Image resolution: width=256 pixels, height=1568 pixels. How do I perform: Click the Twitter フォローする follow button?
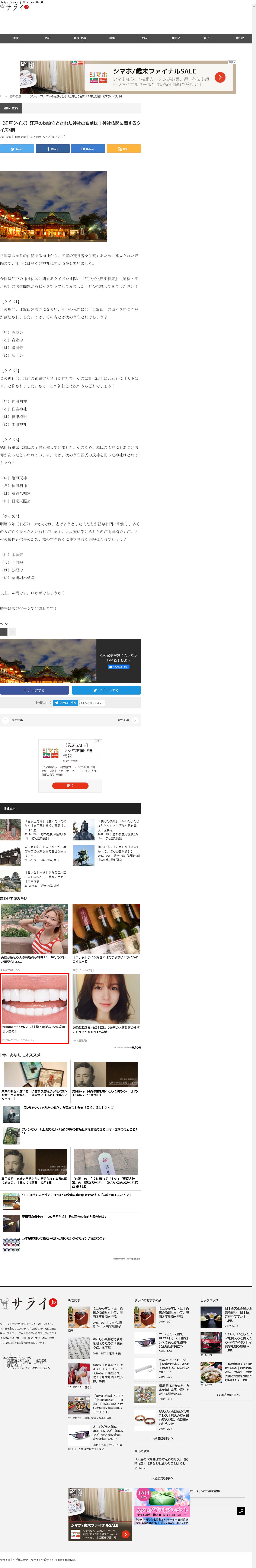point(65,702)
